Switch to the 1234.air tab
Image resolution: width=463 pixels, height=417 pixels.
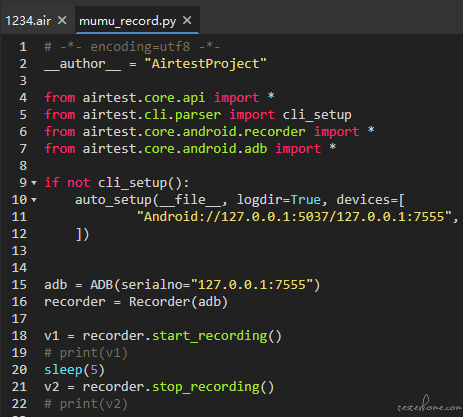click(28, 21)
